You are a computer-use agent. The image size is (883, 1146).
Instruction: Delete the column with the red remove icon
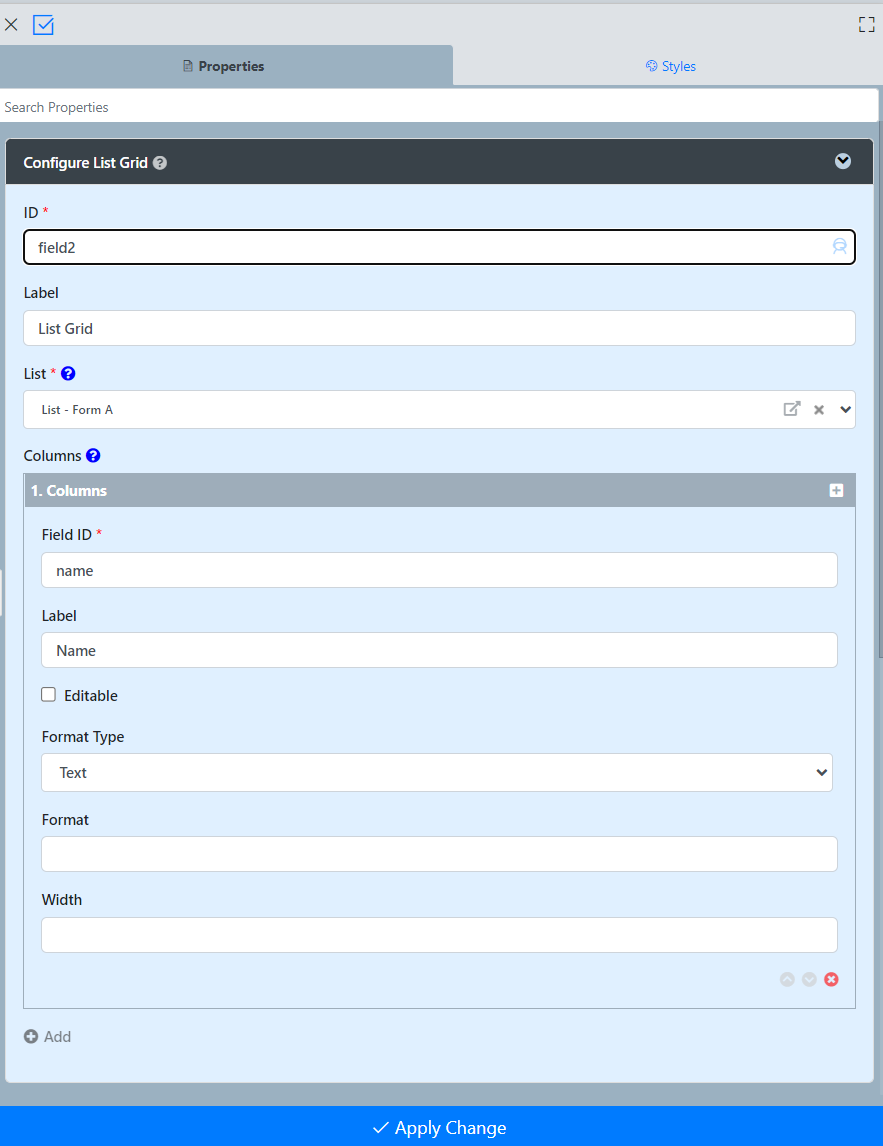831,979
